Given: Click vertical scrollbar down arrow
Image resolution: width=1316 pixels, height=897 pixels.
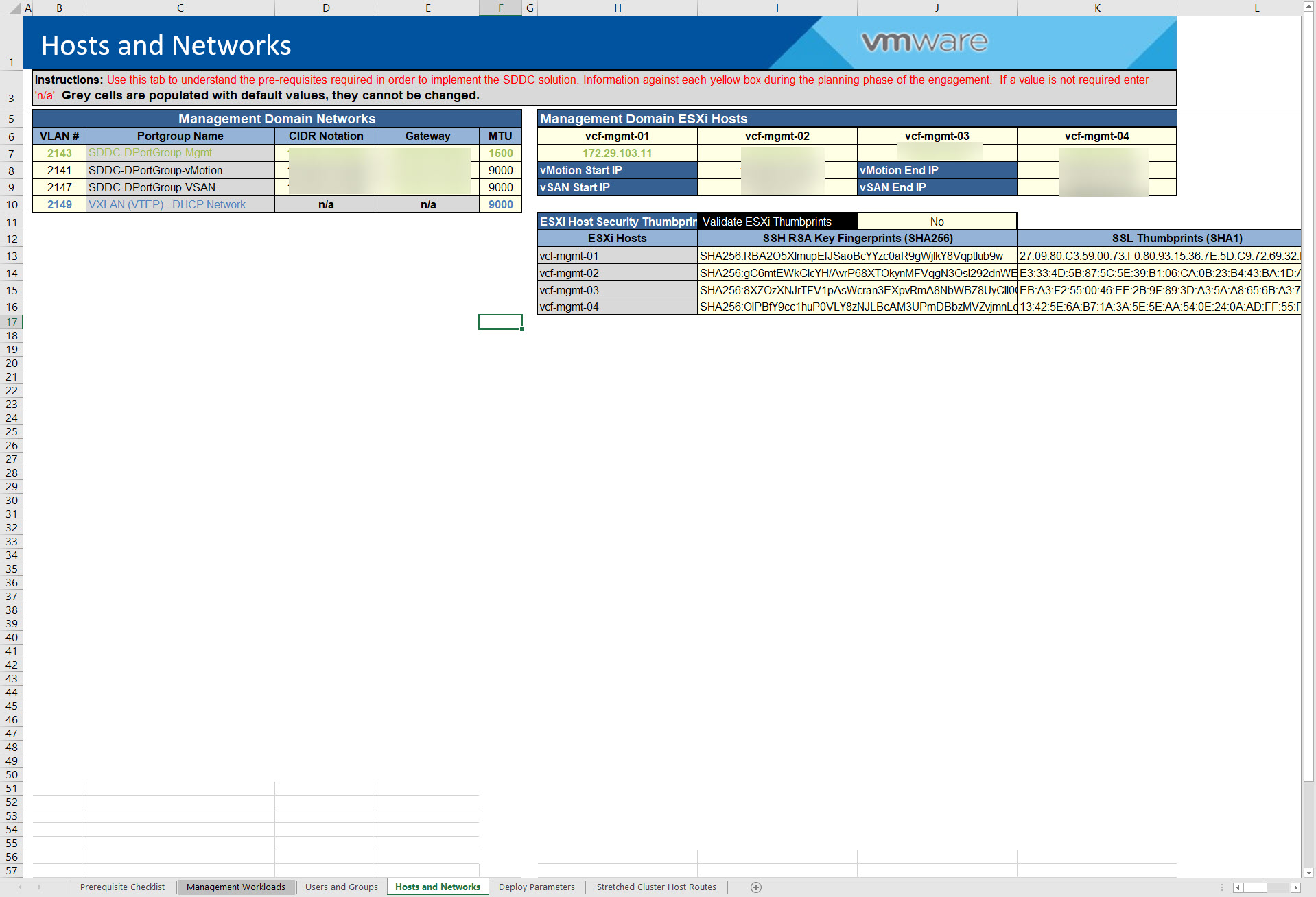Looking at the screenshot, I should tap(1308, 873).
